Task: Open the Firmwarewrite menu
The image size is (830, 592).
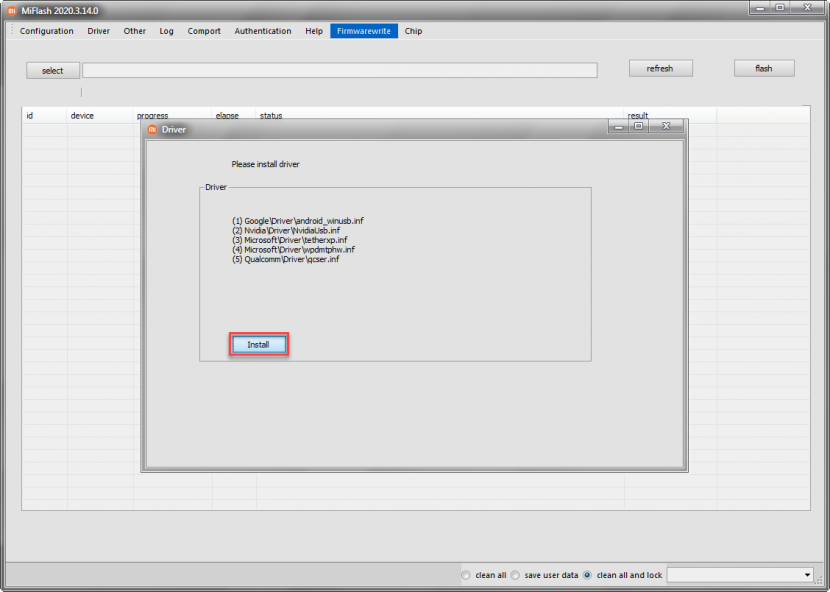Action: 364,31
